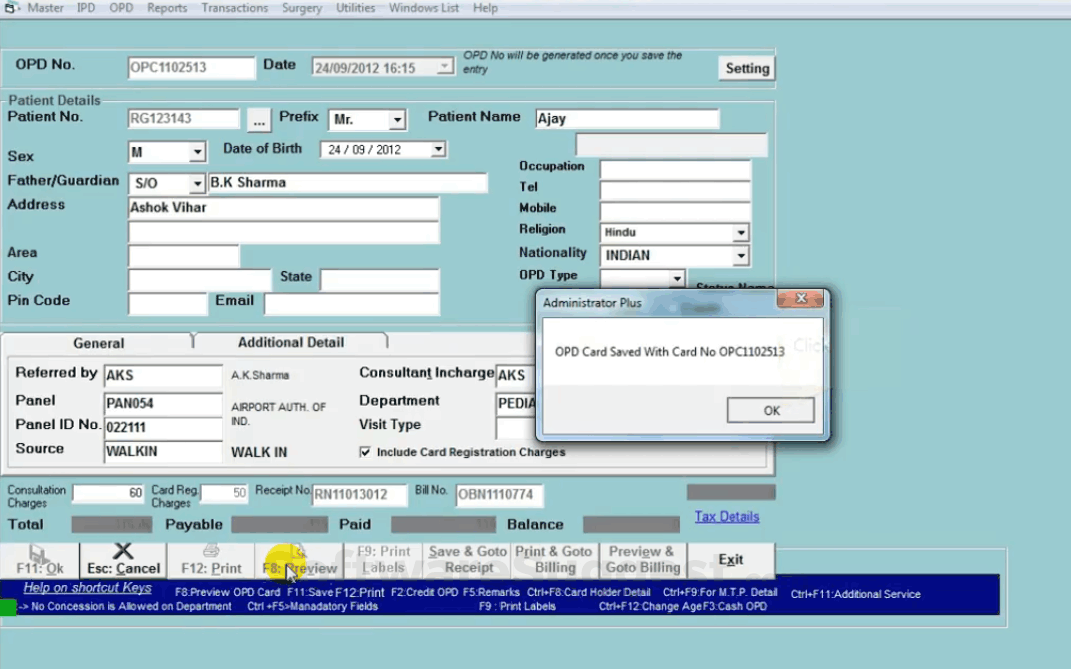Choose Preview & Goto Billing
This screenshot has height=669, width=1071.
pyautogui.click(x=642, y=559)
